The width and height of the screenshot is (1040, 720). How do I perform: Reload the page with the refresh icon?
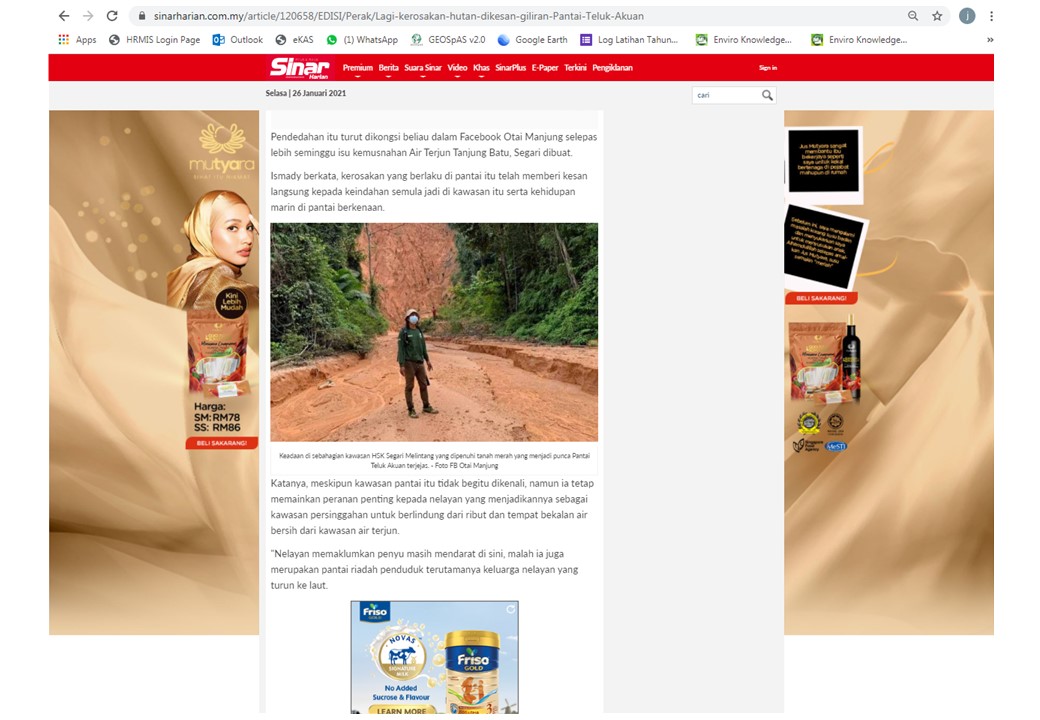pyautogui.click(x=112, y=16)
